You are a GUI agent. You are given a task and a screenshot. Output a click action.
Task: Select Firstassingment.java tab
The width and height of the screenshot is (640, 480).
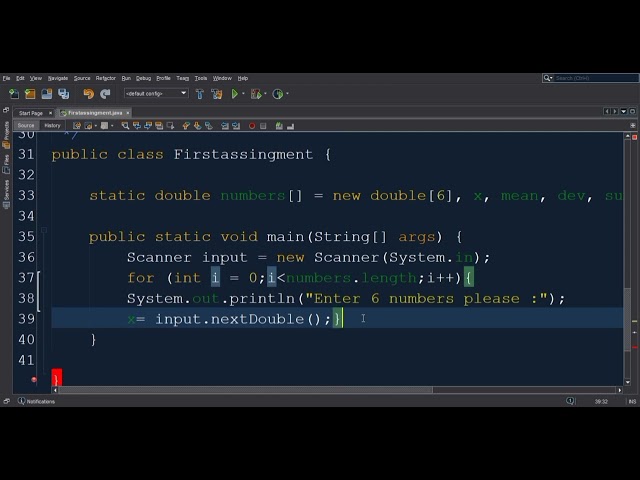tap(95, 113)
